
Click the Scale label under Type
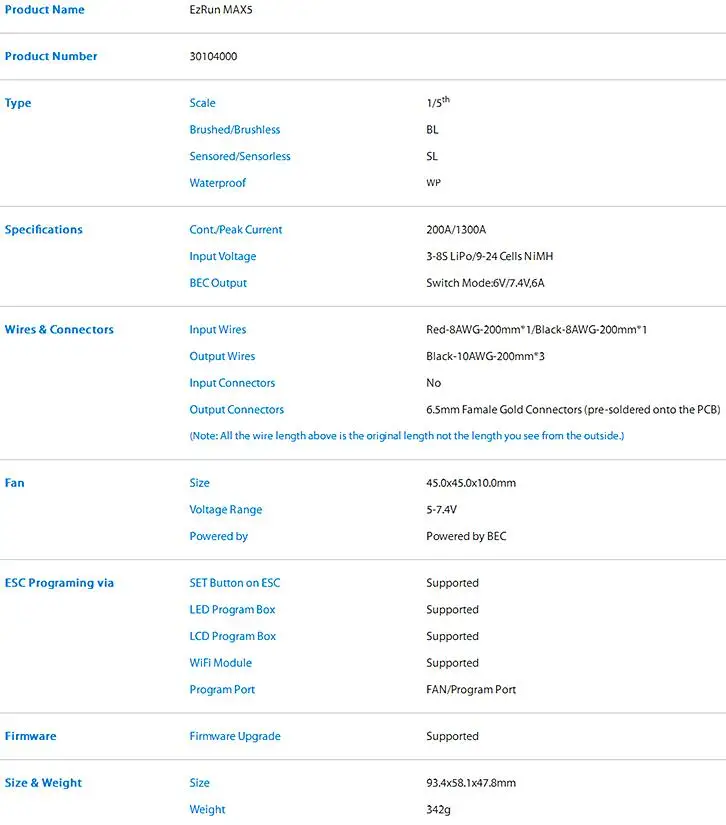click(x=203, y=103)
